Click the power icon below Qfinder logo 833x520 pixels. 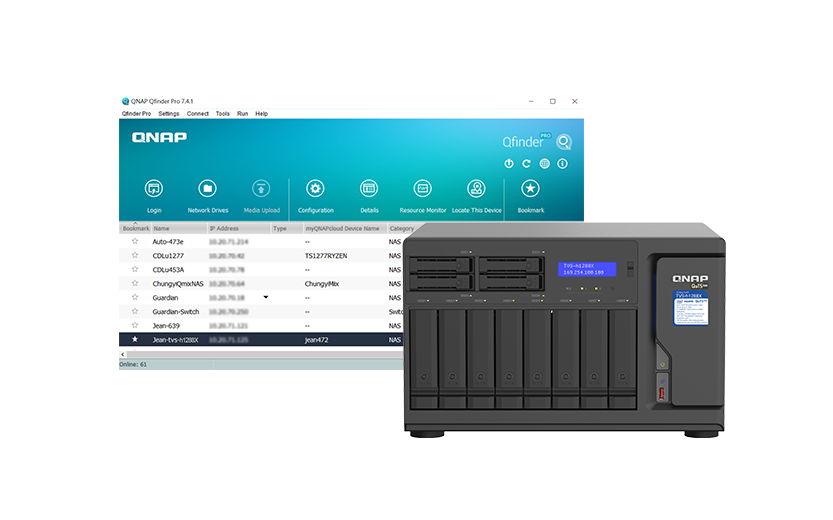coord(509,163)
